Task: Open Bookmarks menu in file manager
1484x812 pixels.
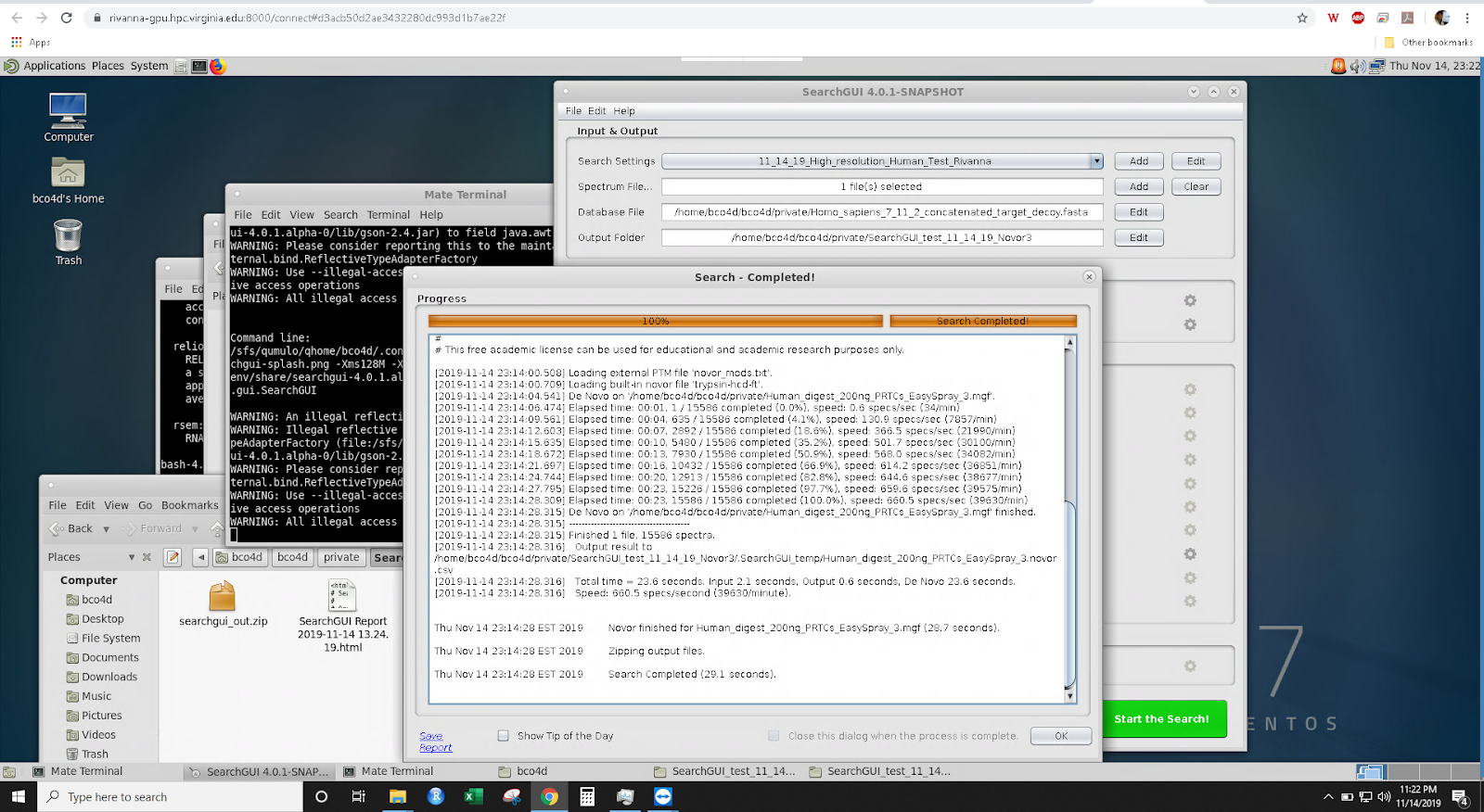Action: [x=189, y=505]
